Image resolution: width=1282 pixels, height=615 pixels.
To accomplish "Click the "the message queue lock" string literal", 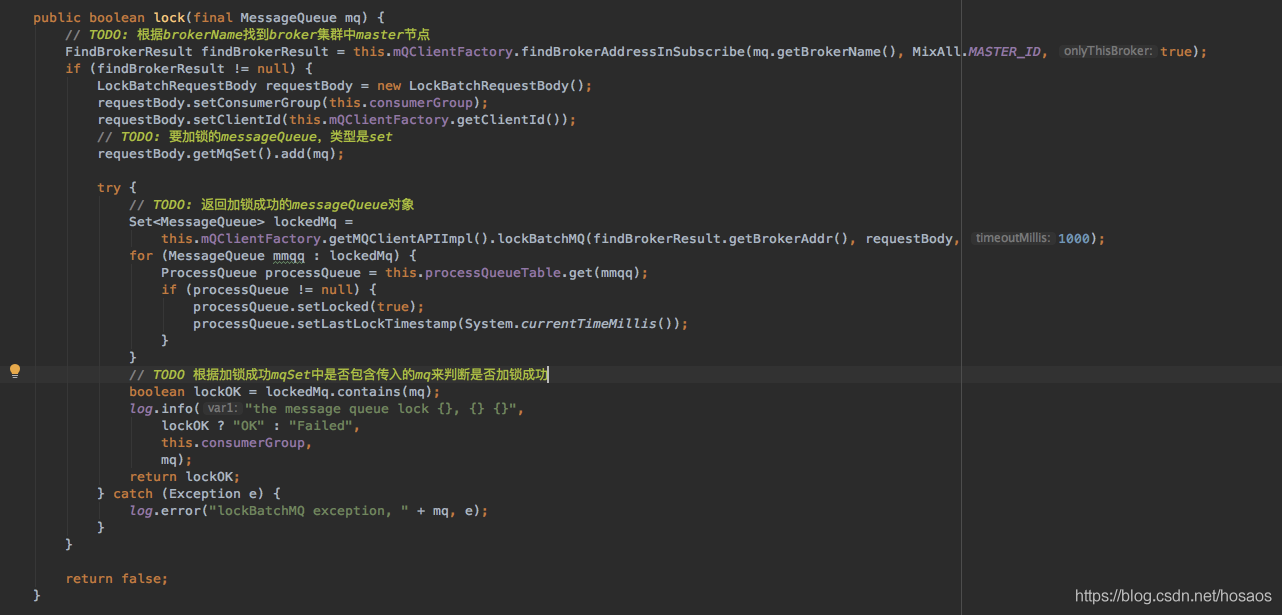I will (x=384, y=408).
